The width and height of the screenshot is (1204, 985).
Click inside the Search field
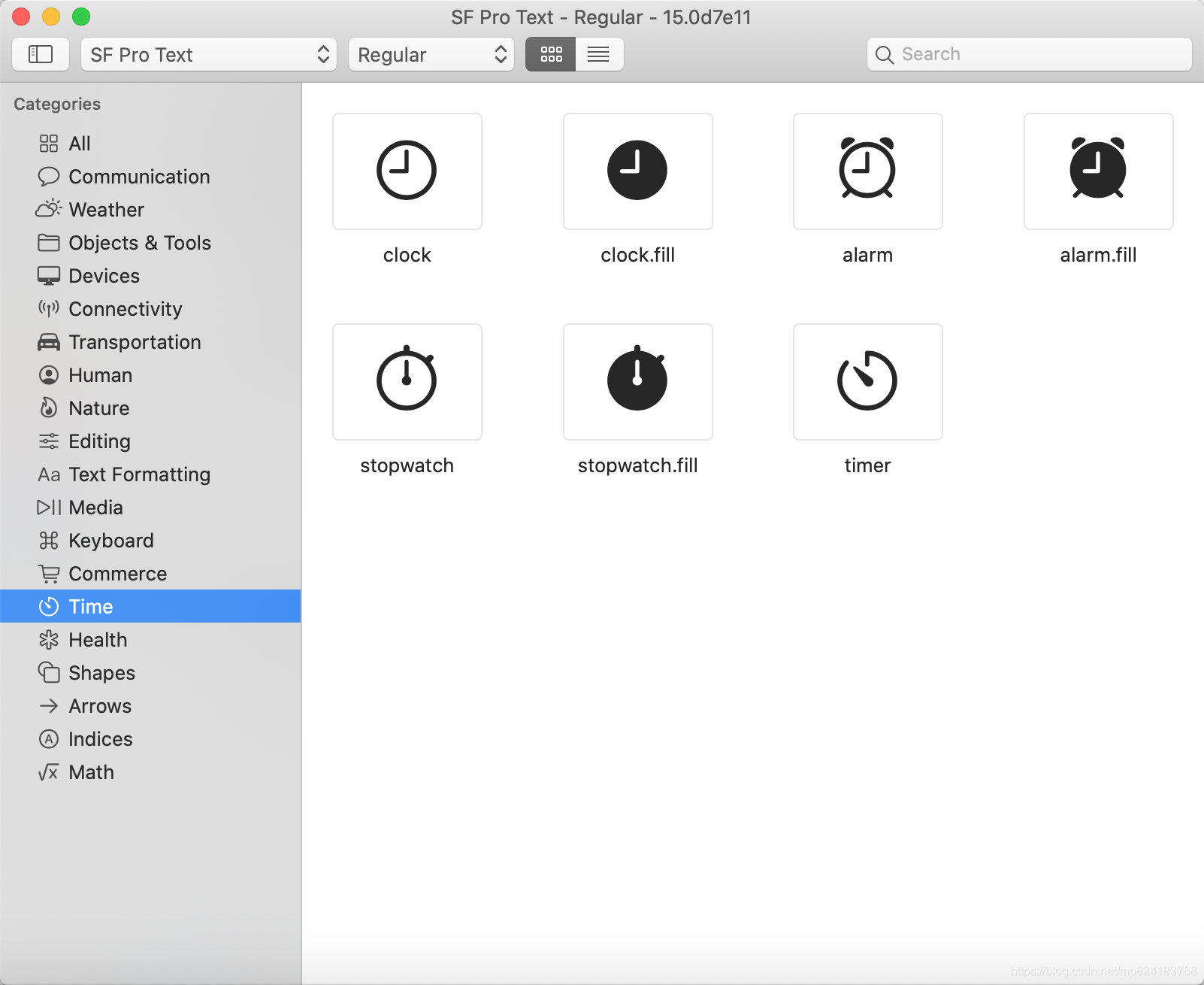(x=1000, y=54)
